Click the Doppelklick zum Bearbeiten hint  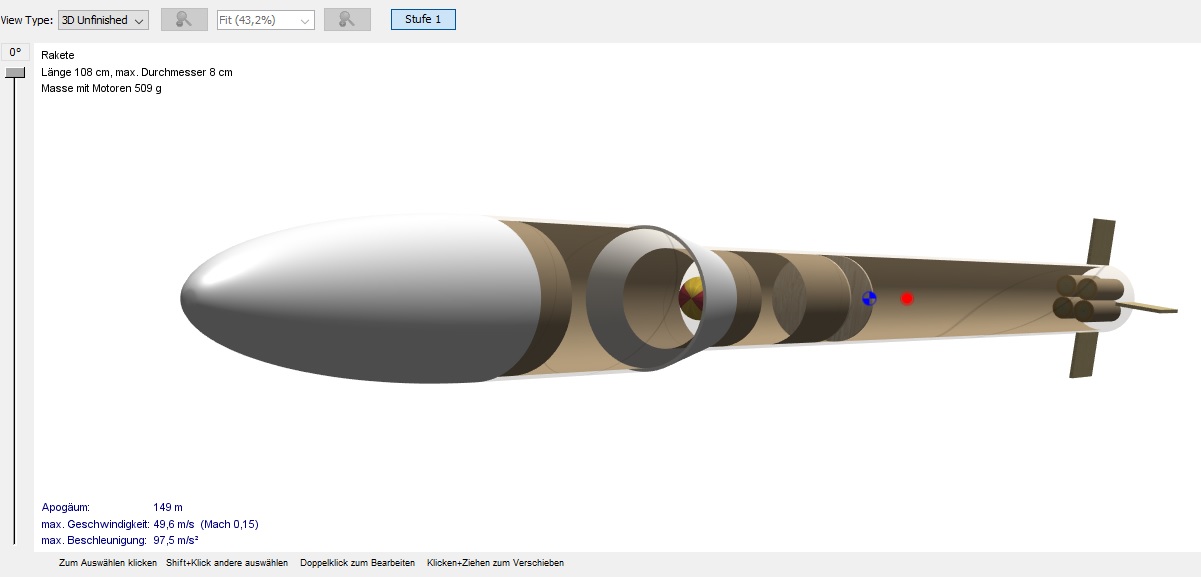[x=357, y=563]
